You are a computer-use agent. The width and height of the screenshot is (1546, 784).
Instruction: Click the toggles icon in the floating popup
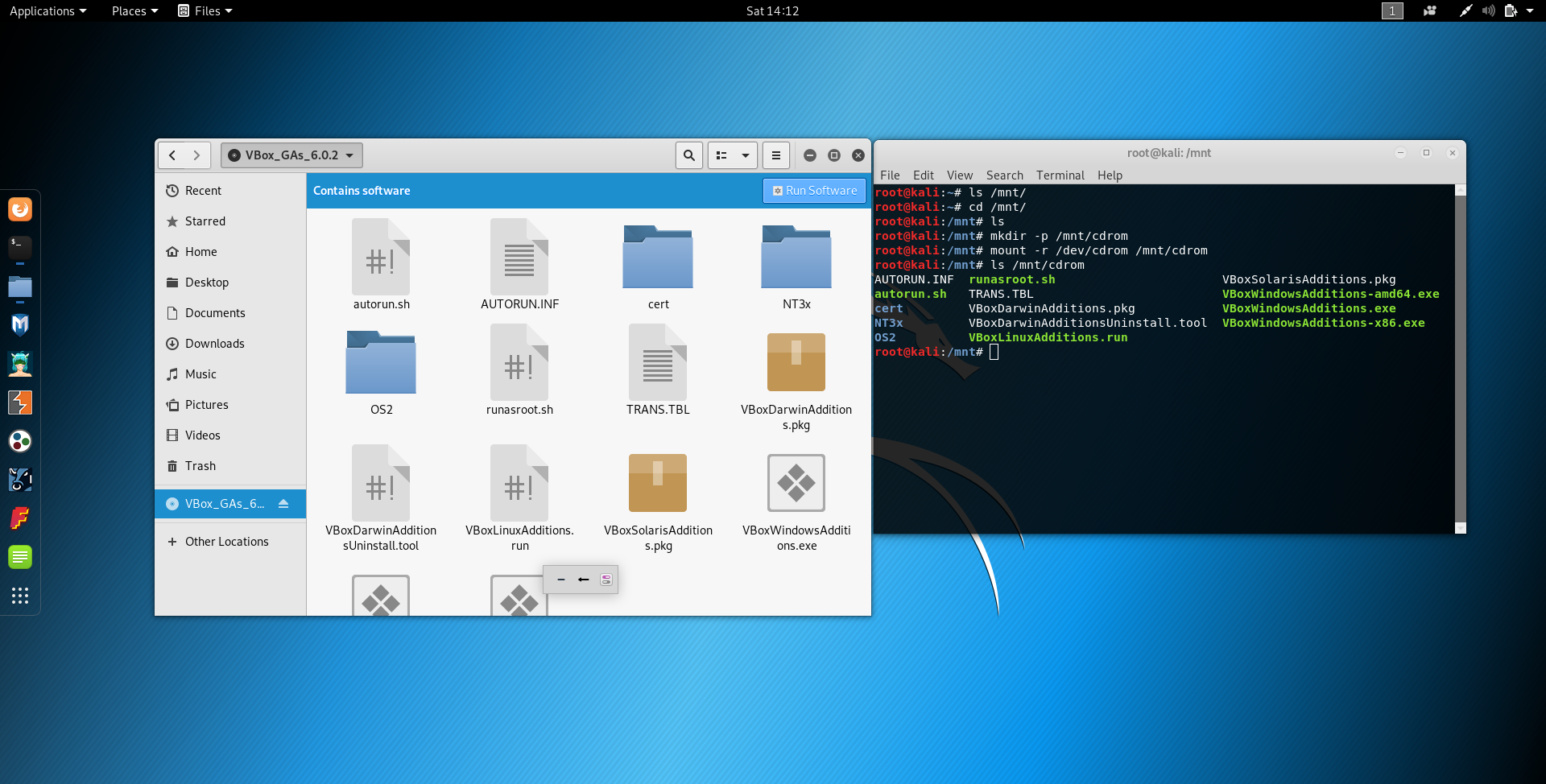pyautogui.click(x=606, y=579)
